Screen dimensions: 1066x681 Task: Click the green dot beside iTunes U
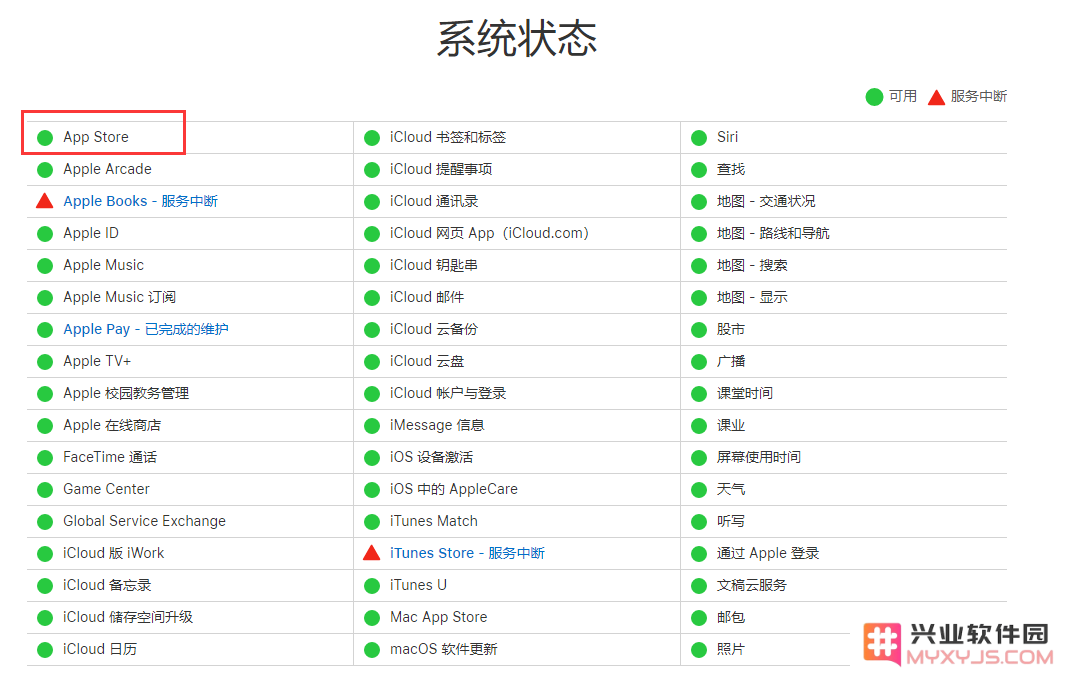point(372,586)
